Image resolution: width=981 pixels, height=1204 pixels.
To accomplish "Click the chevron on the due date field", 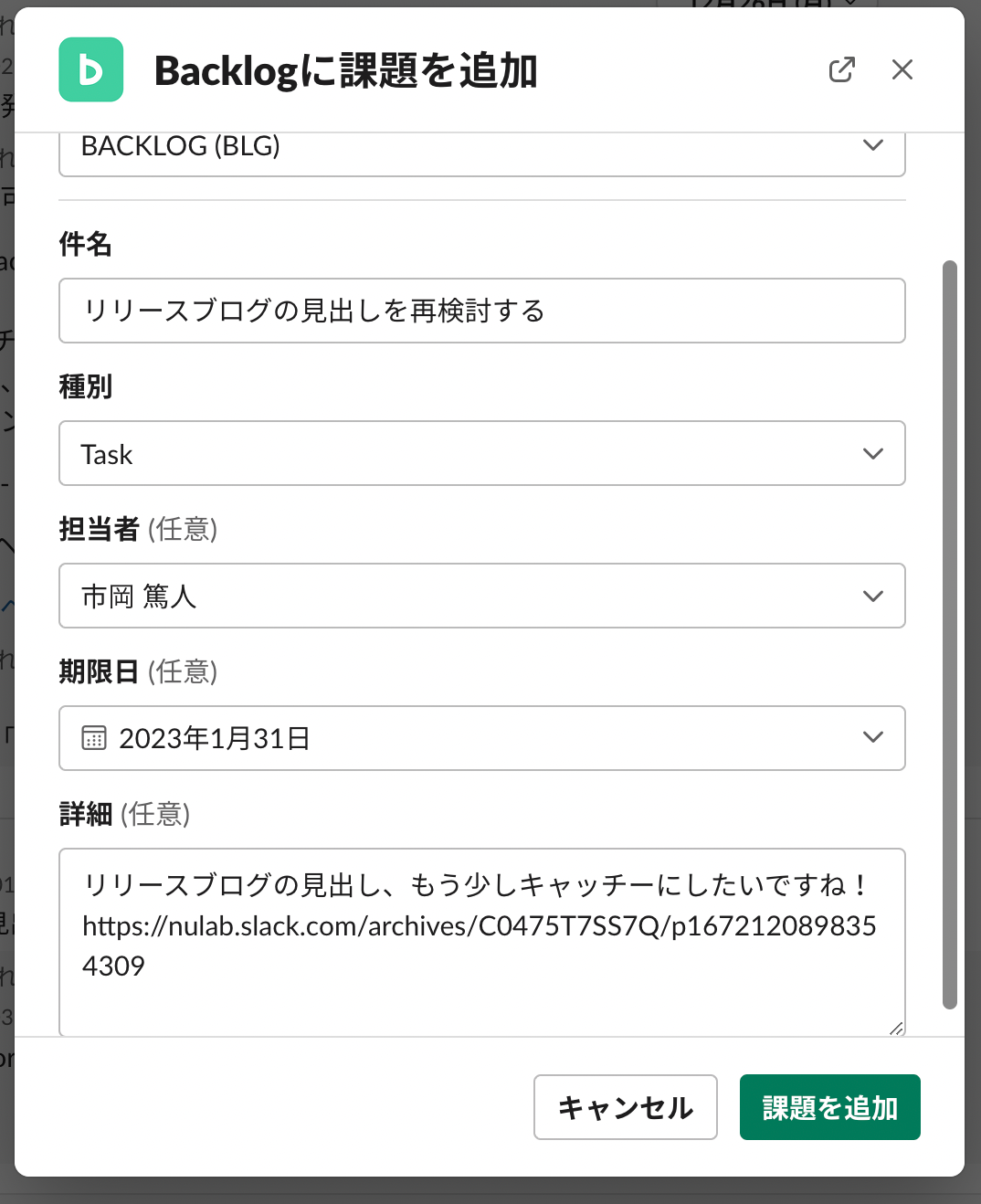I will coord(873,738).
